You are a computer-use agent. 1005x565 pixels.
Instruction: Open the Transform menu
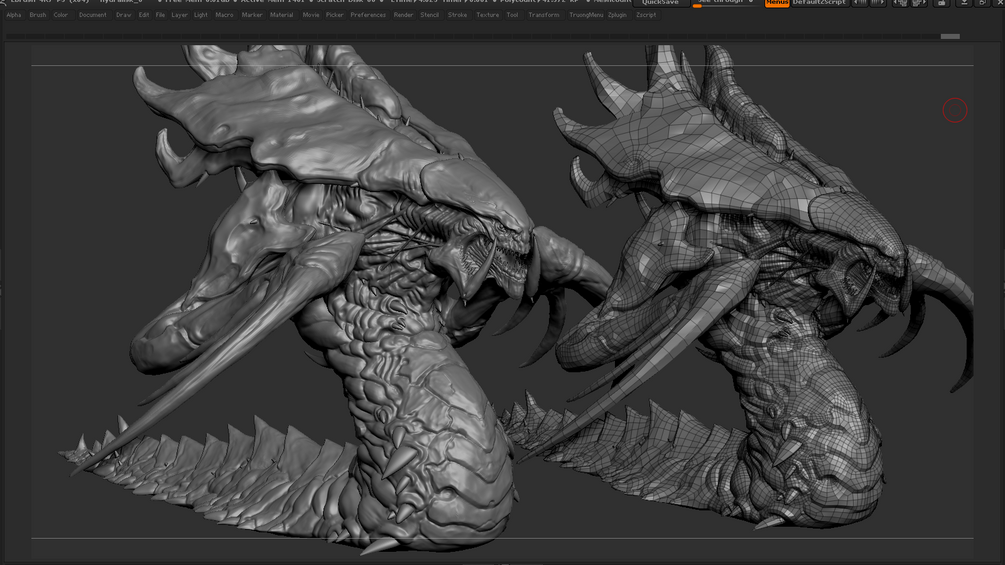(544, 15)
